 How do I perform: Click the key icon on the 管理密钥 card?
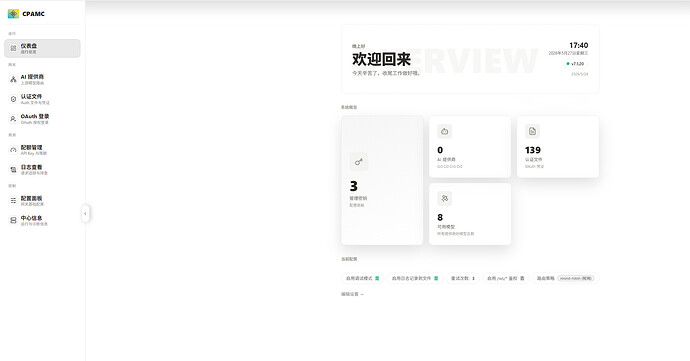[359, 162]
